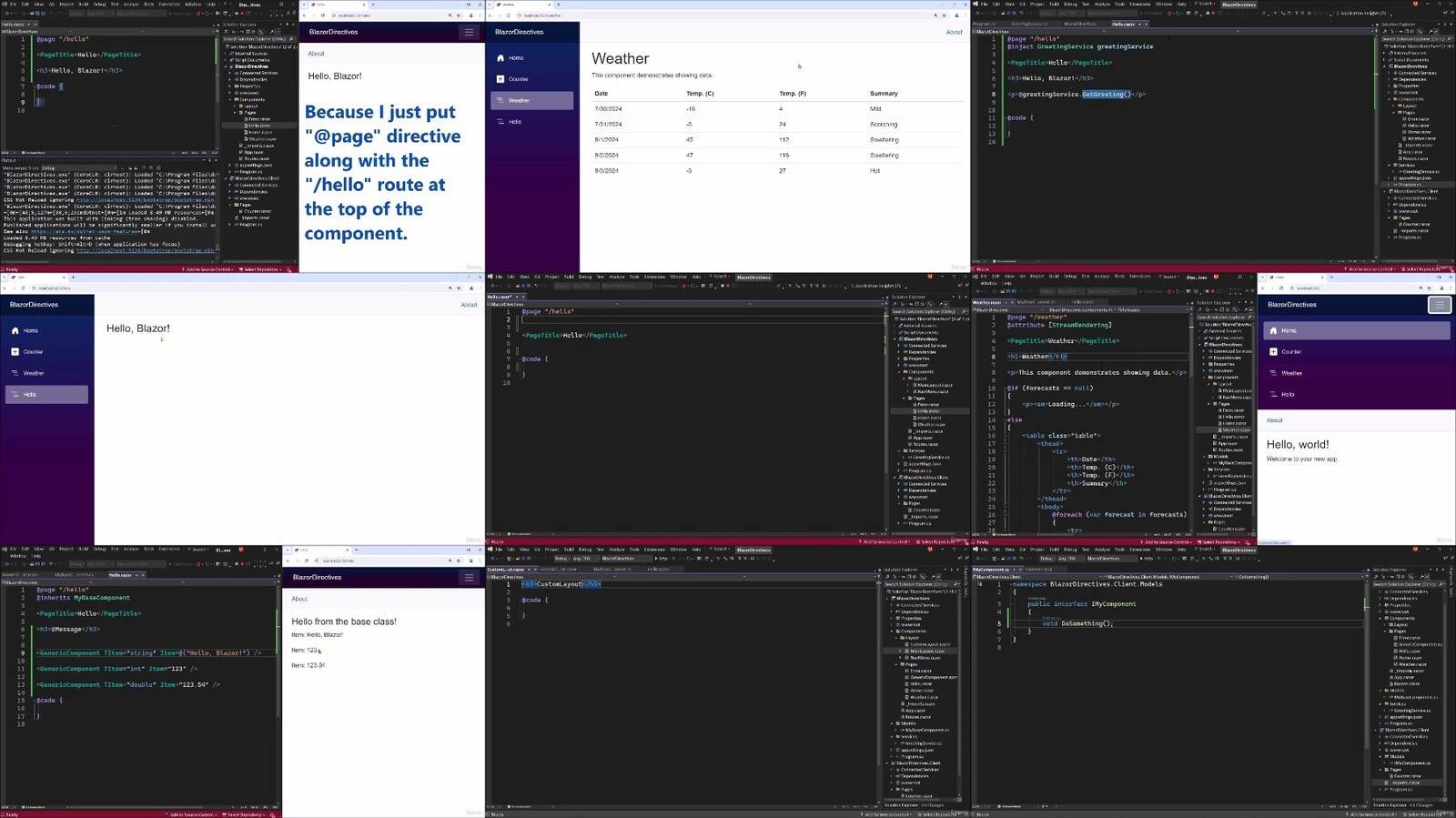The height and width of the screenshot is (818, 1456).
Task: Open Build menu in Weather.razor editor
Action: (x=1054, y=277)
